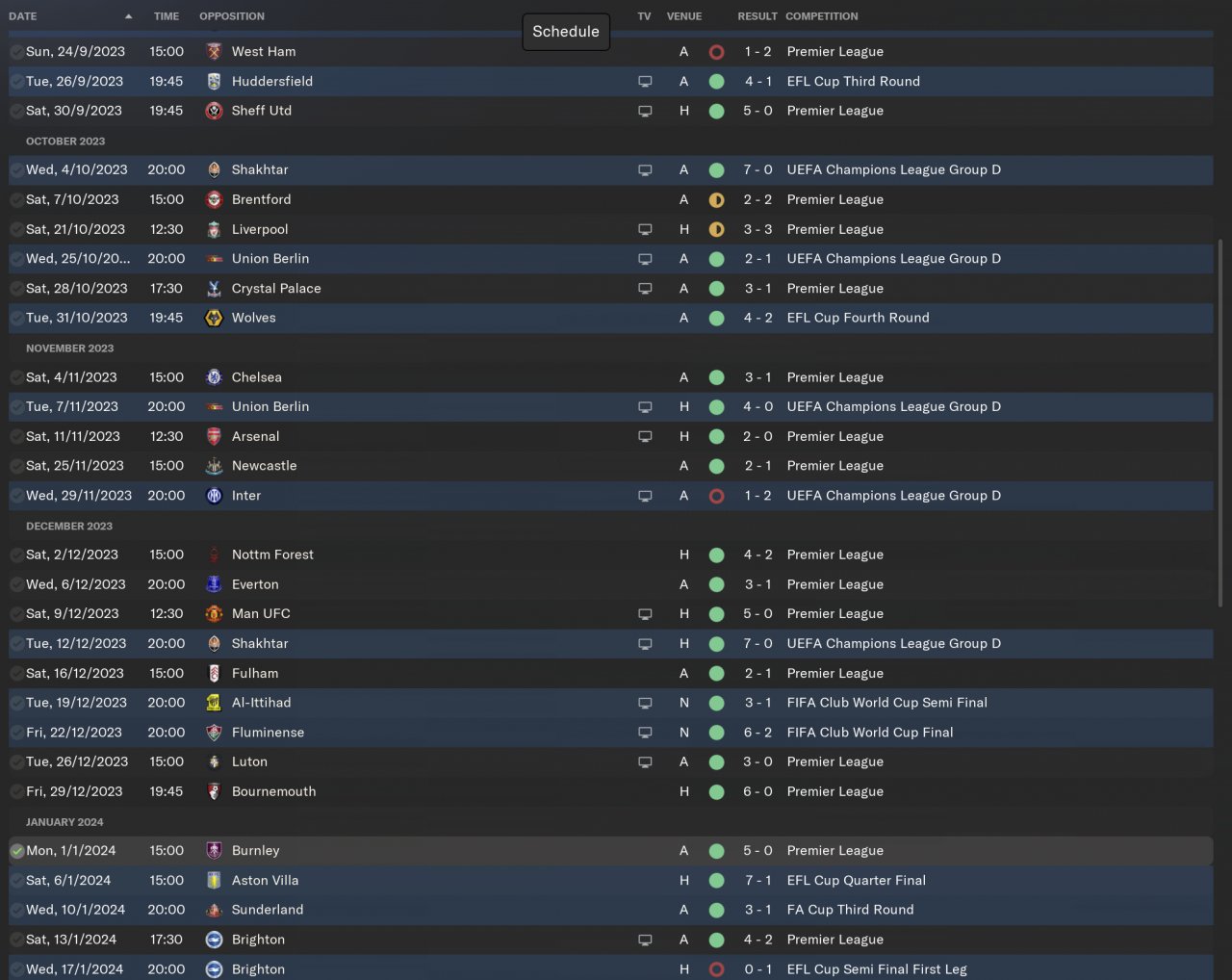The image size is (1232, 980).
Task: Click the vertical schedule scrollbar
Action: [x=1220, y=424]
